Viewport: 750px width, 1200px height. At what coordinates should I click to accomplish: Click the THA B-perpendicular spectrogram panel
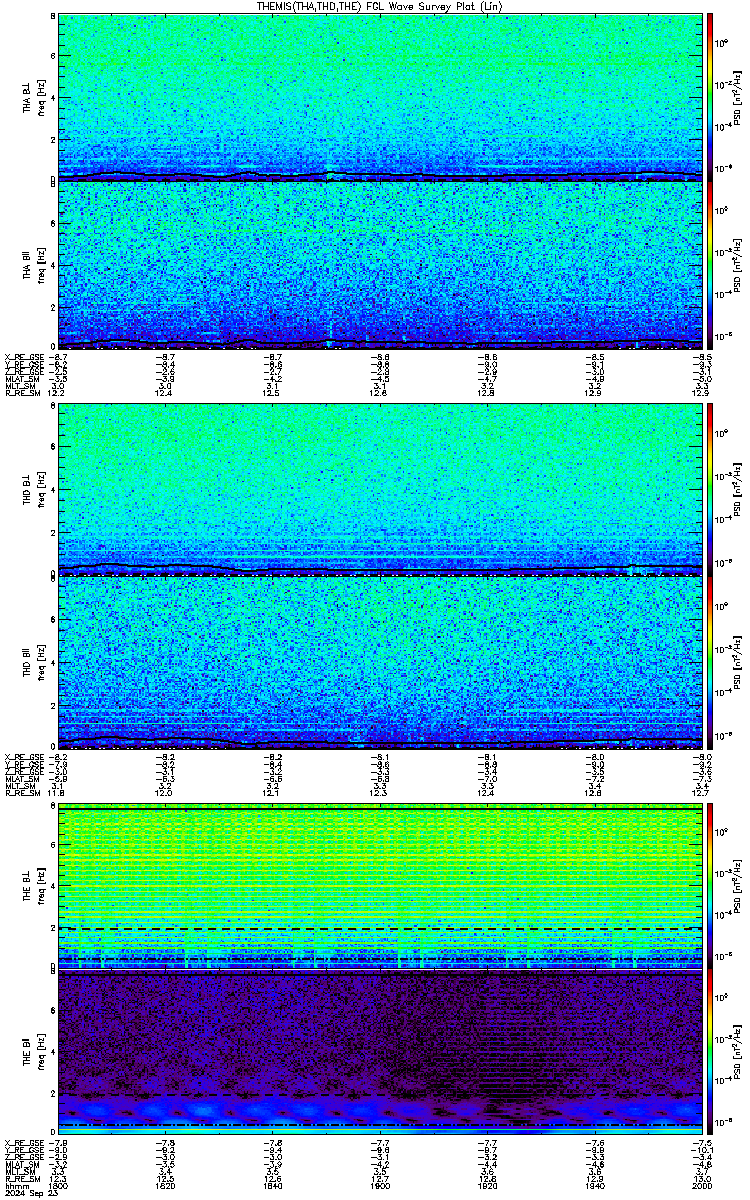tap(378, 97)
